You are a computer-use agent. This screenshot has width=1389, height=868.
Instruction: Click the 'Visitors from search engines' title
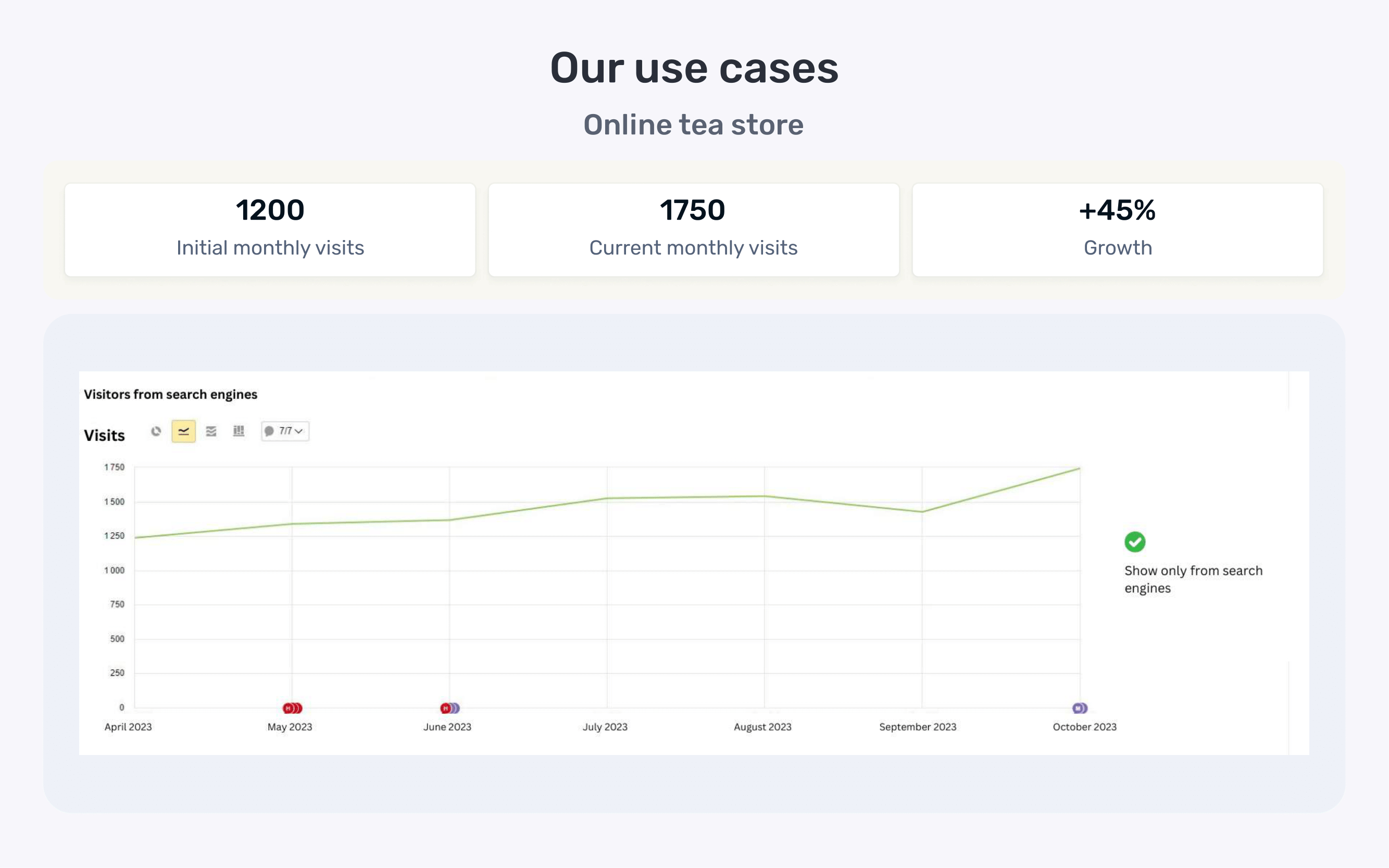point(170,394)
